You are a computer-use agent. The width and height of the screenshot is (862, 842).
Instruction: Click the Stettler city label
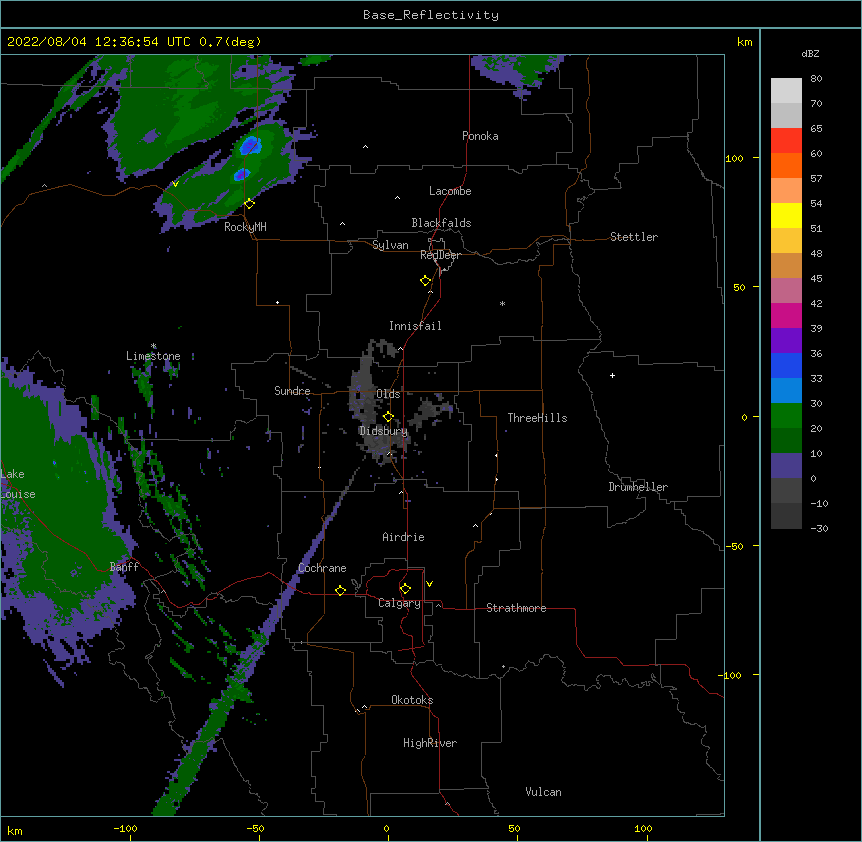click(634, 237)
